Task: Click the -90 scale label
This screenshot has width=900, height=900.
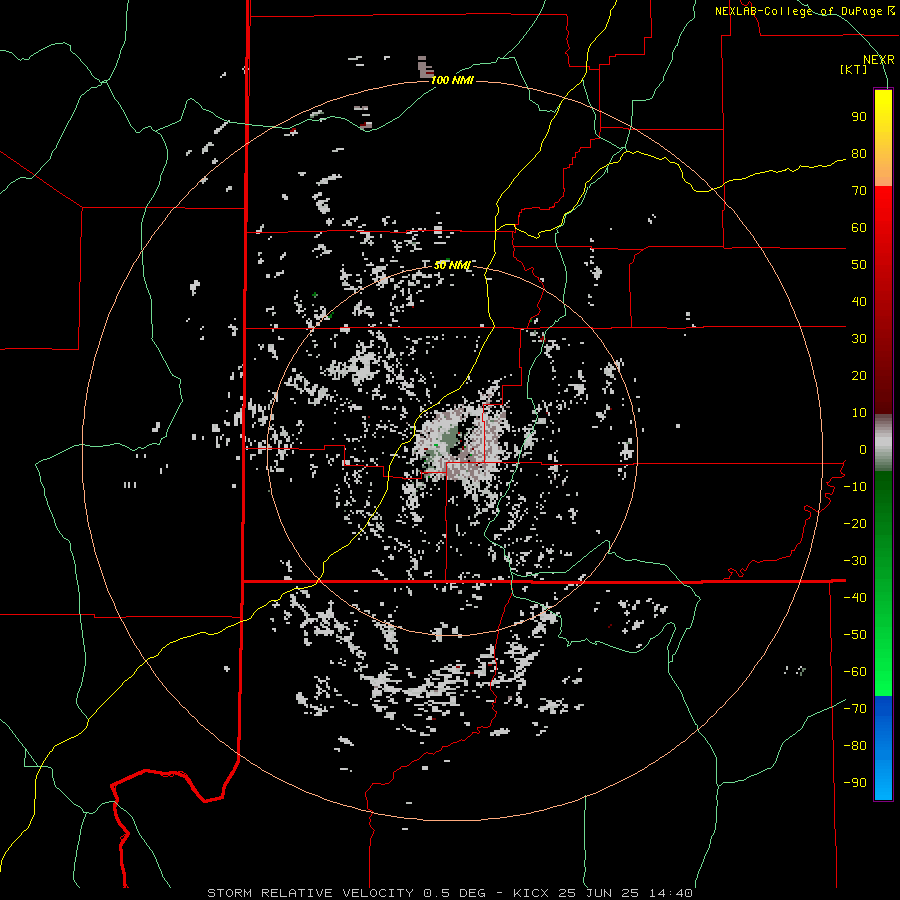Action: (x=855, y=783)
